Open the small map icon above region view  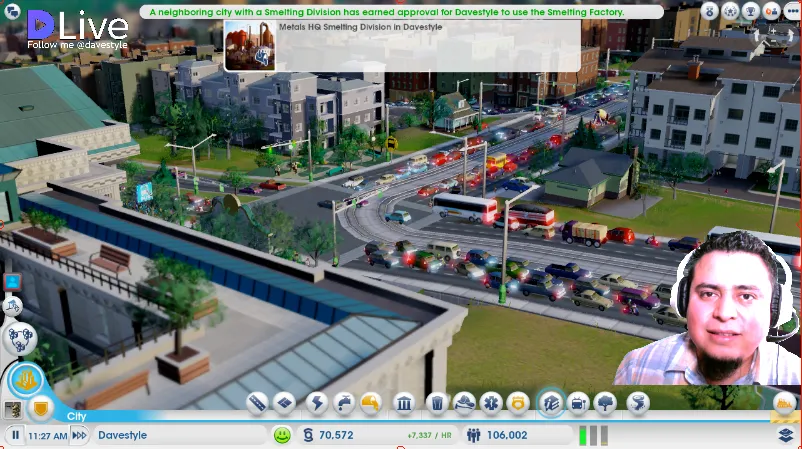point(13,307)
